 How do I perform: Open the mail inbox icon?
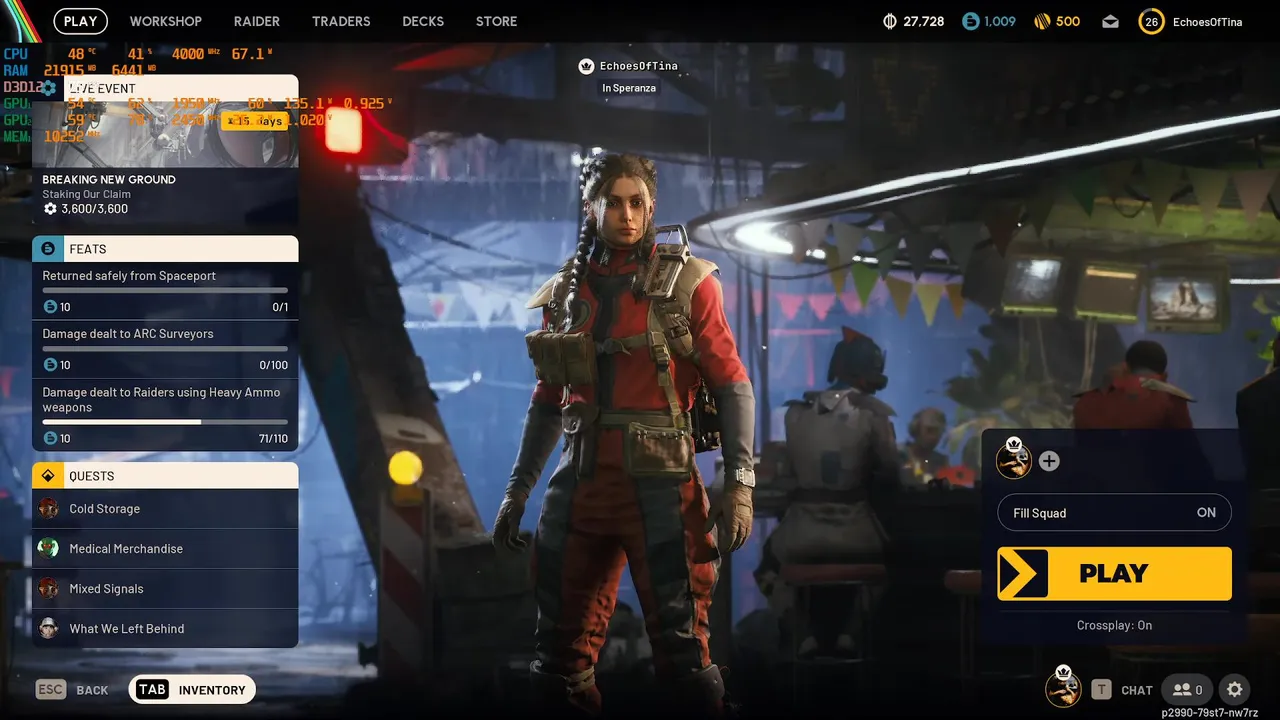point(1111,21)
